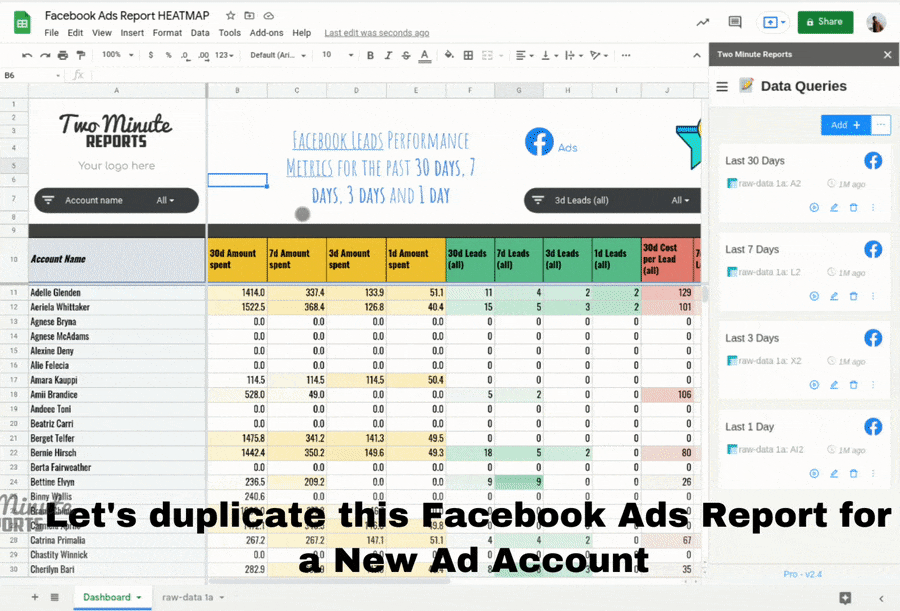
Task: Click the 'Last edit was seconds ago' link
Action: point(377,33)
